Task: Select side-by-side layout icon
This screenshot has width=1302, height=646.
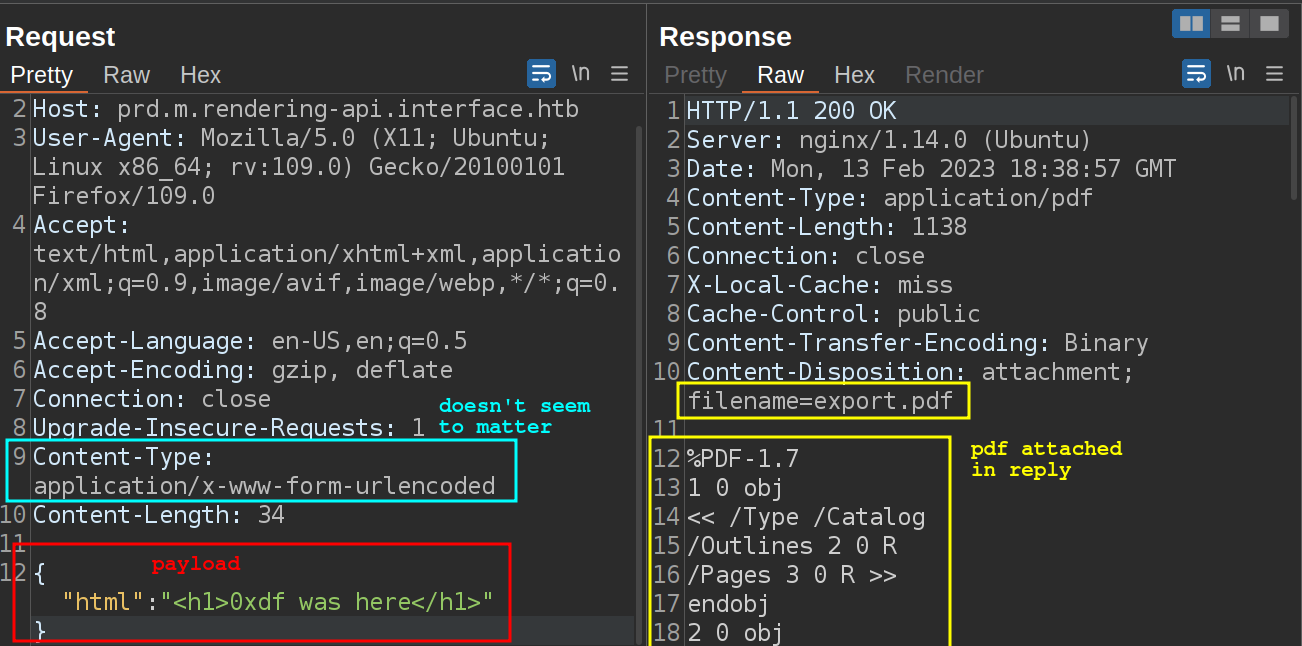Action: coord(1191,24)
